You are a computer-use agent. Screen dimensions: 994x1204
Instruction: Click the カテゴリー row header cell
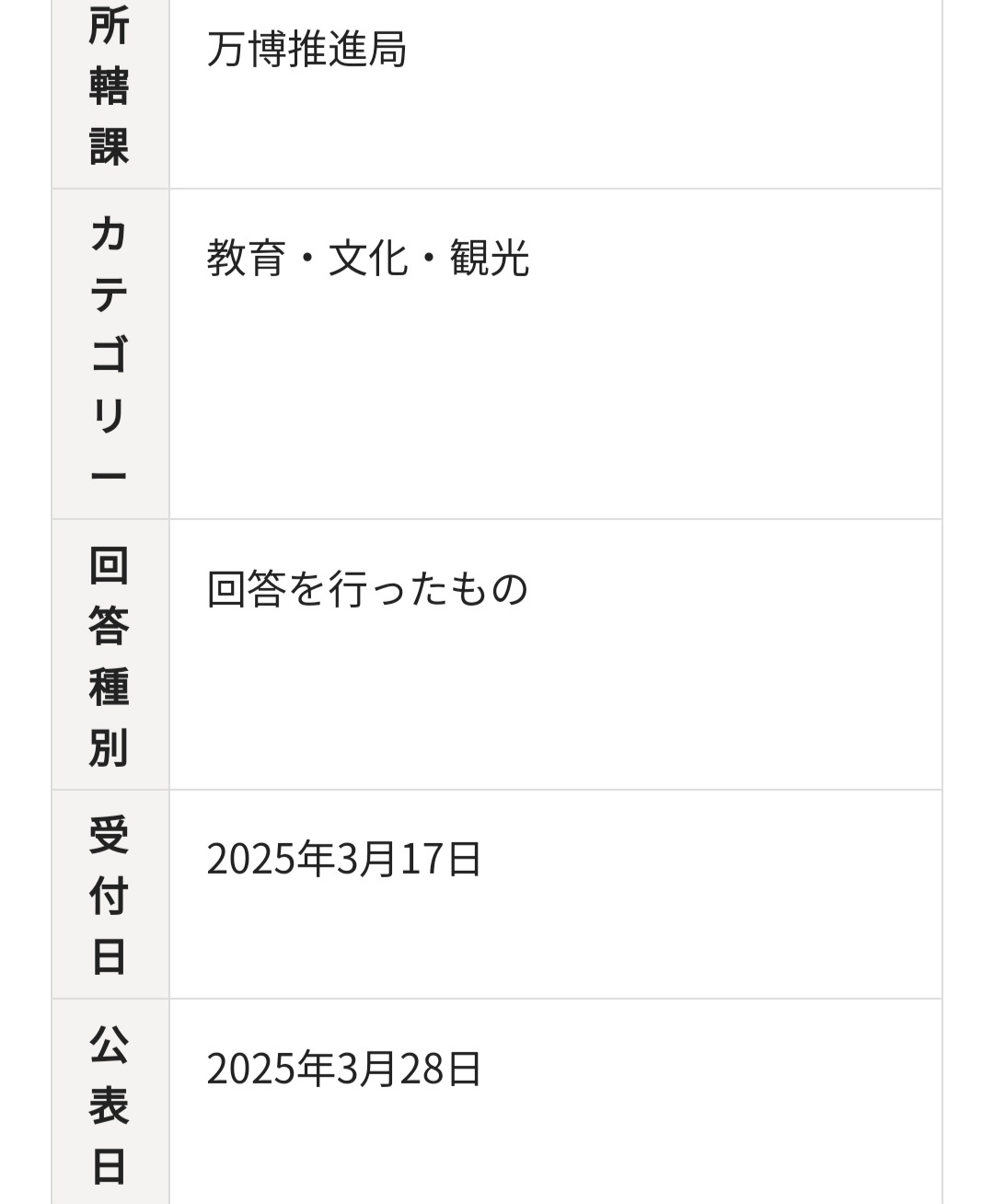[x=109, y=353]
